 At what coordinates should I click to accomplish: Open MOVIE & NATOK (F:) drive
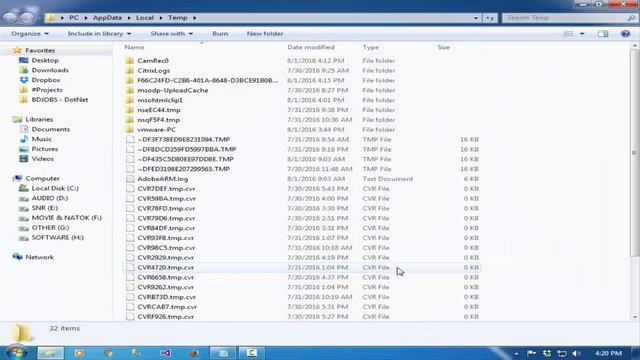67,218
